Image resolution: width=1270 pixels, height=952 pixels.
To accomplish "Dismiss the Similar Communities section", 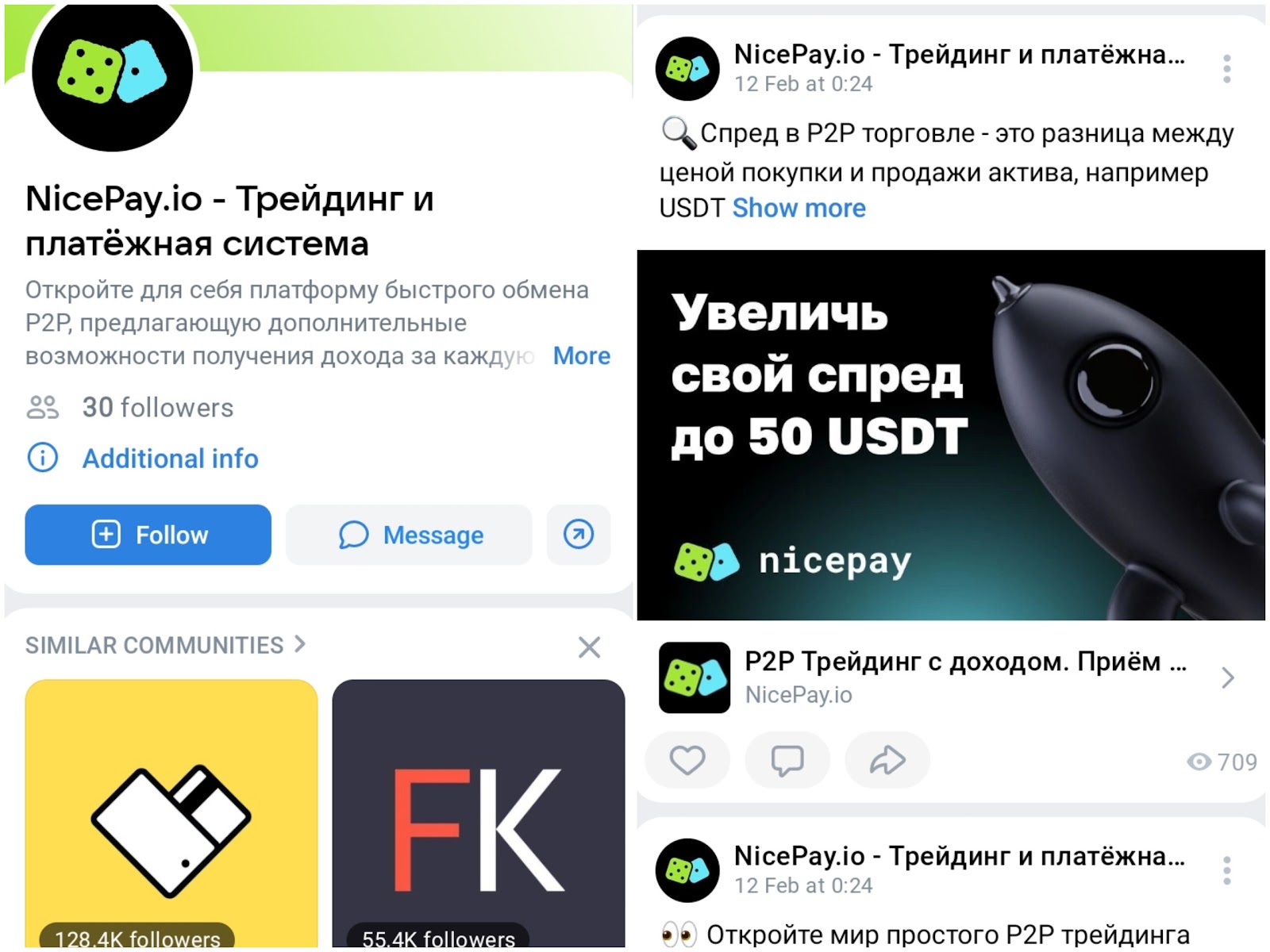I will 589,647.
